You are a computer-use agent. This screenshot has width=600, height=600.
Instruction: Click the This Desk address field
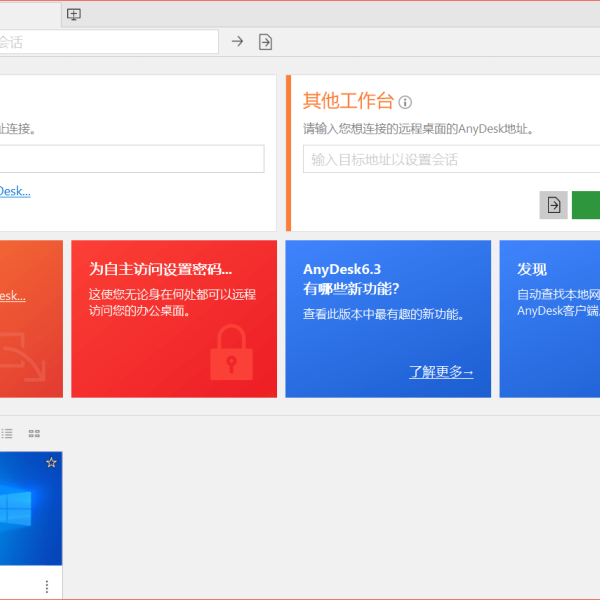point(132,158)
